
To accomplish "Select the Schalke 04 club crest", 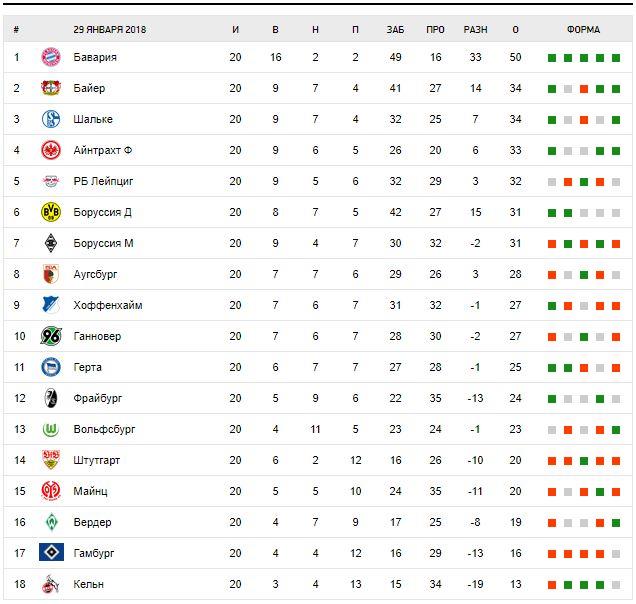I will point(51,119).
